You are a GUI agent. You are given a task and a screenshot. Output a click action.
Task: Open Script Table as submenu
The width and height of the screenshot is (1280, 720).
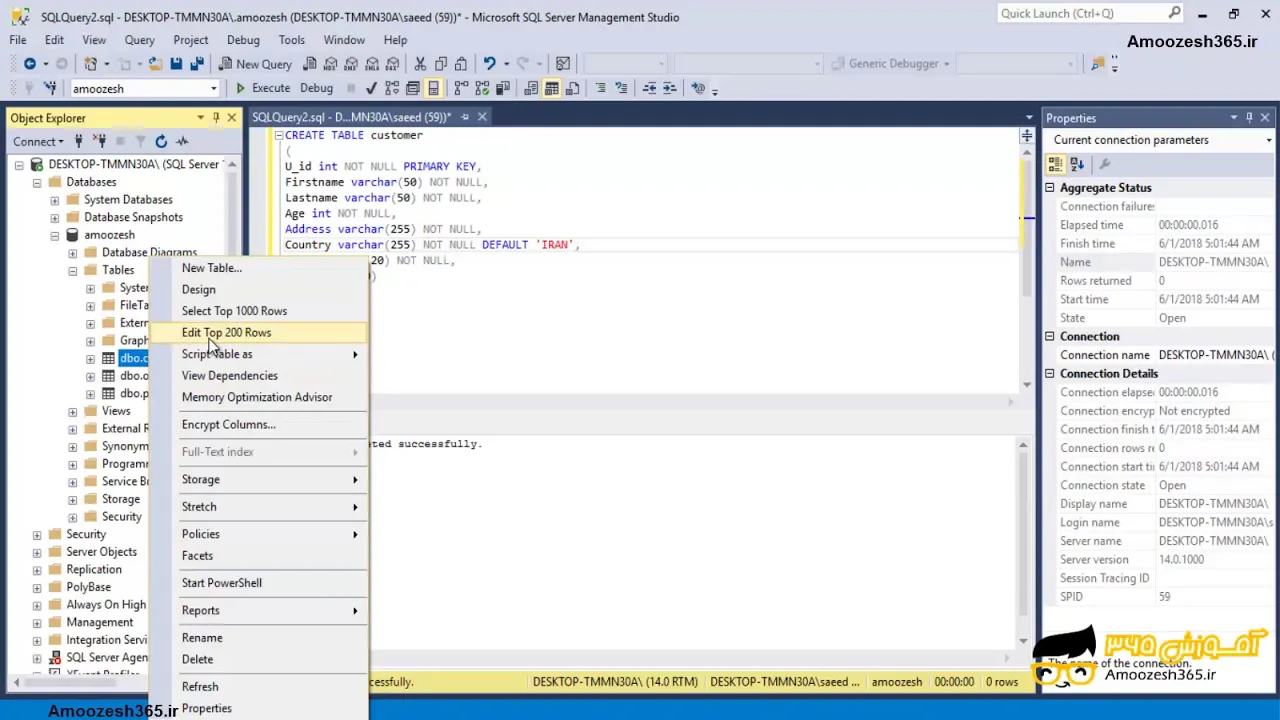click(x=259, y=354)
